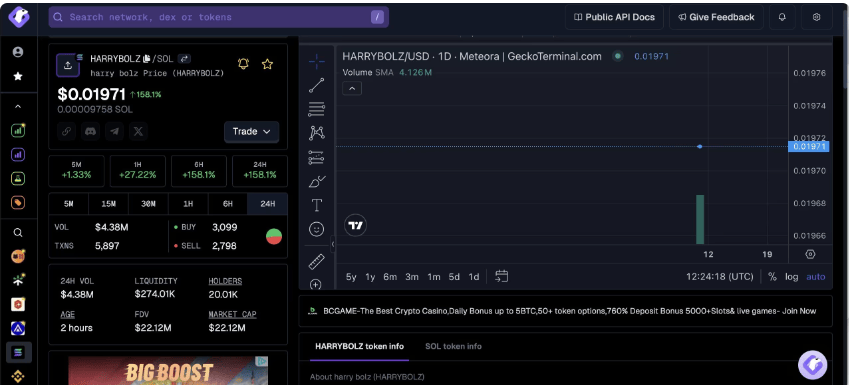Select the text annotation tool
The width and height of the screenshot is (849, 385).
pyautogui.click(x=317, y=205)
